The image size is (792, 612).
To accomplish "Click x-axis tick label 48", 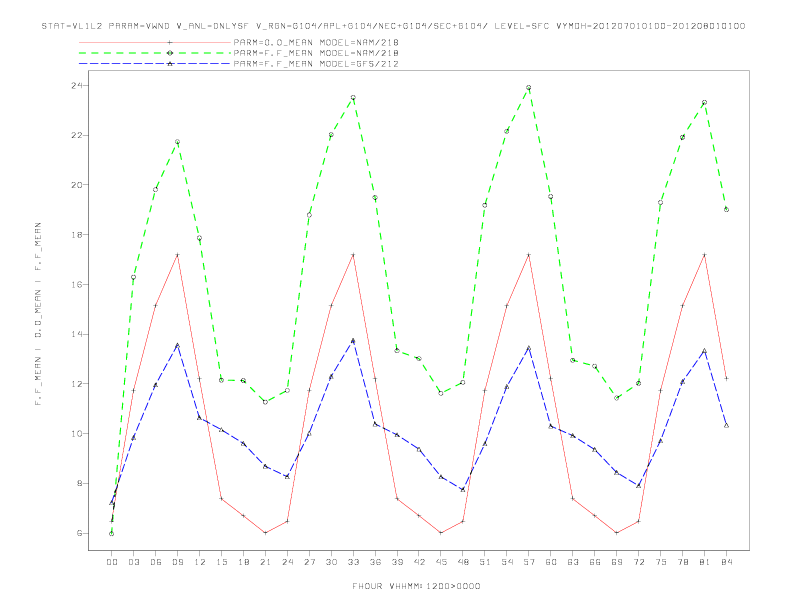I will (x=463, y=562).
